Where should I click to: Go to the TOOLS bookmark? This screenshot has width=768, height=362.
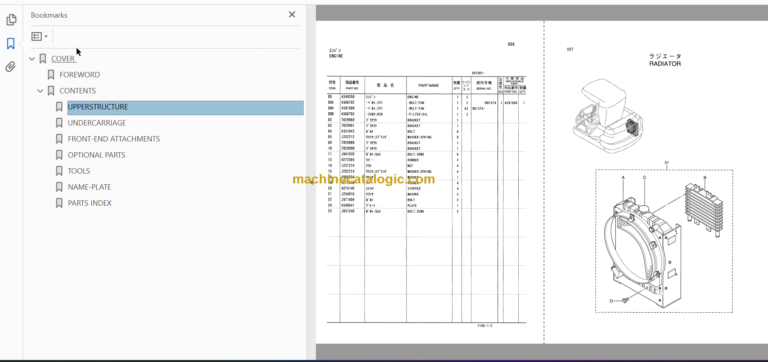[79, 171]
